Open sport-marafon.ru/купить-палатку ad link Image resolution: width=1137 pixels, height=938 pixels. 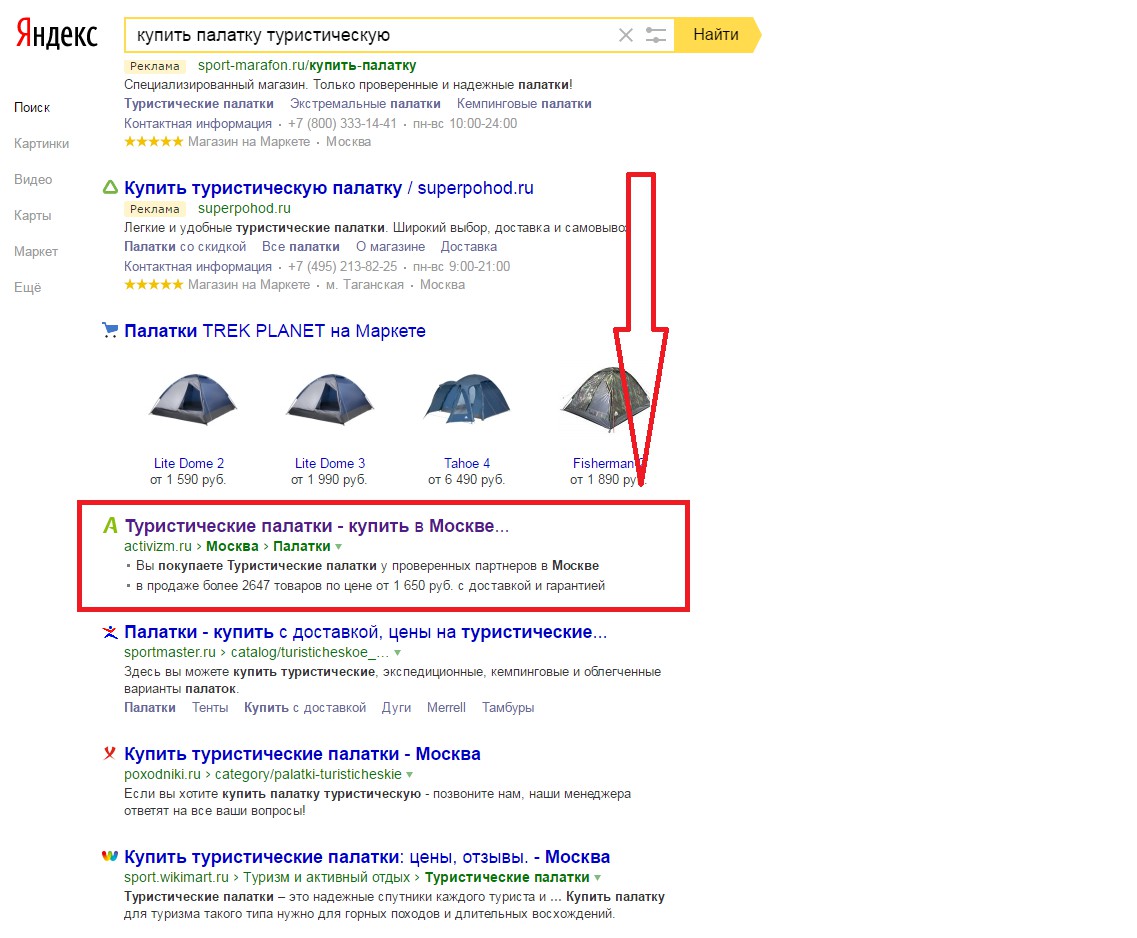[307, 65]
